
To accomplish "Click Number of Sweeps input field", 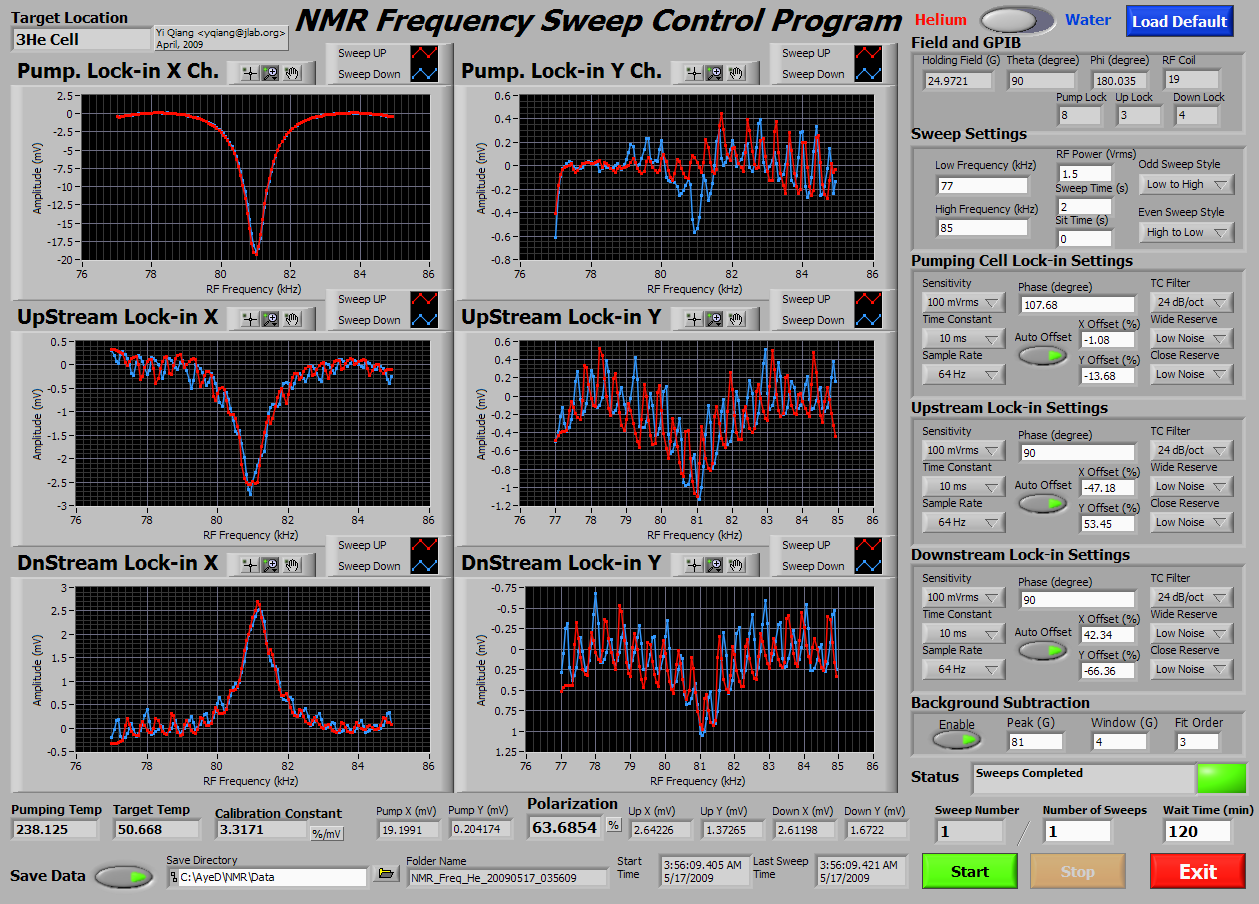I will [x=1077, y=831].
